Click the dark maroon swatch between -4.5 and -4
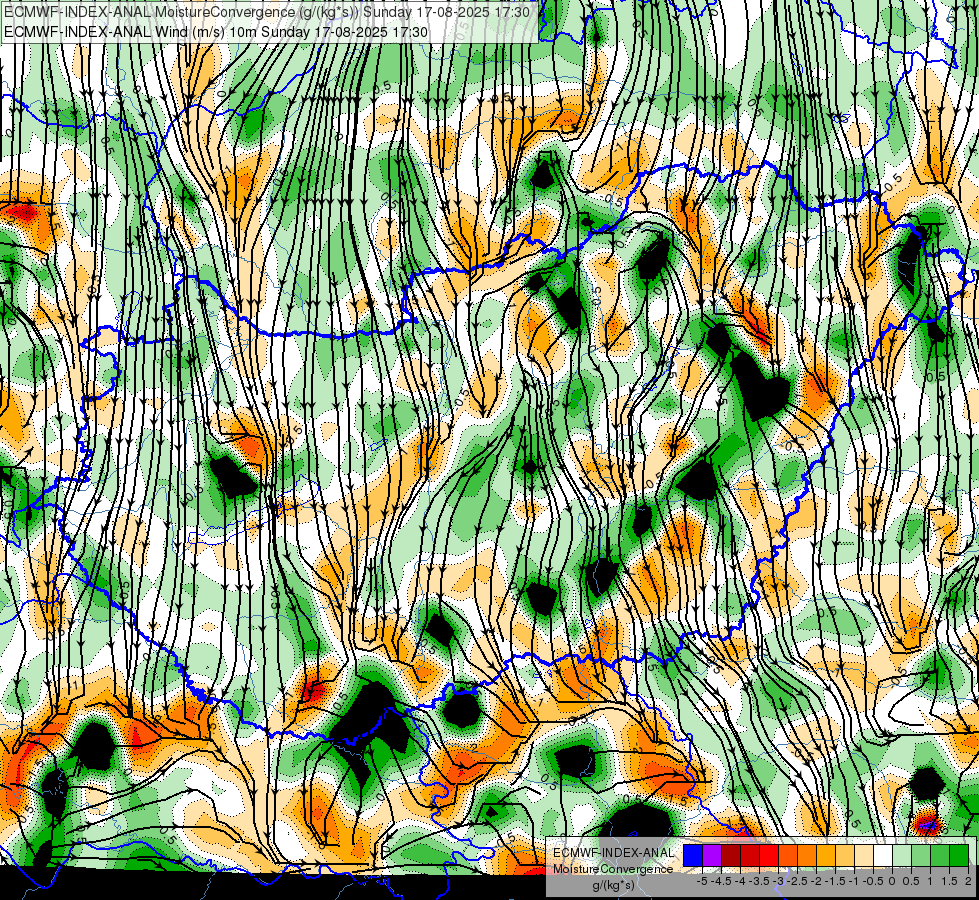Image resolution: width=979 pixels, height=900 pixels. click(x=731, y=856)
